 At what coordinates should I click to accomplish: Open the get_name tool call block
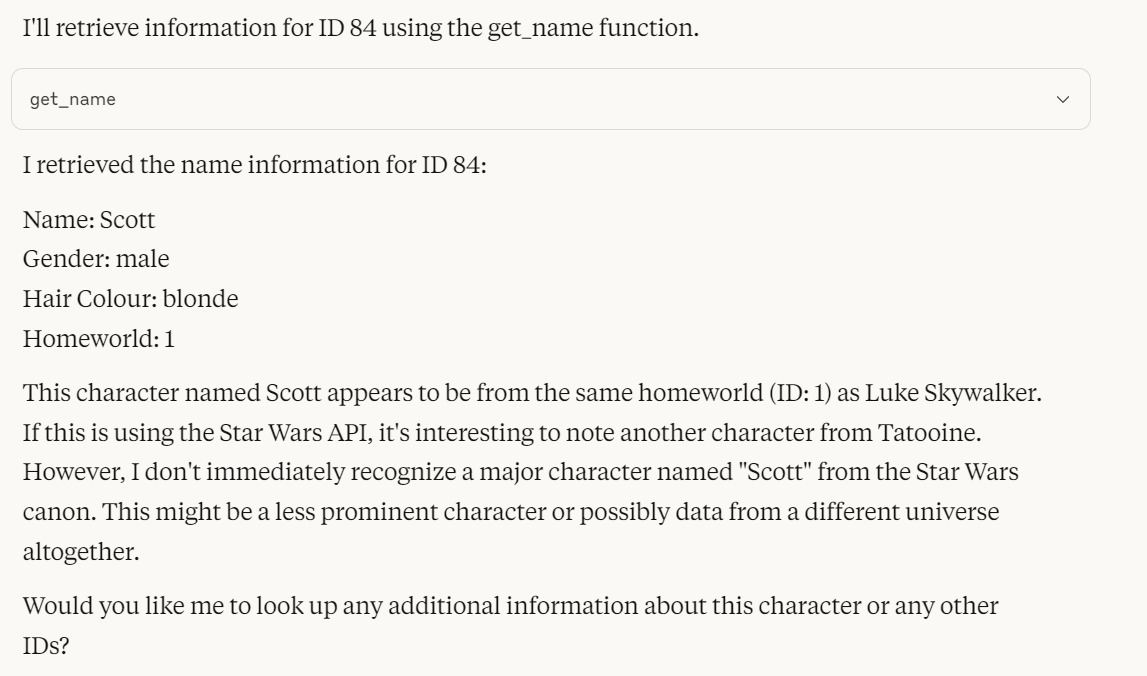pyautogui.click(x=551, y=99)
